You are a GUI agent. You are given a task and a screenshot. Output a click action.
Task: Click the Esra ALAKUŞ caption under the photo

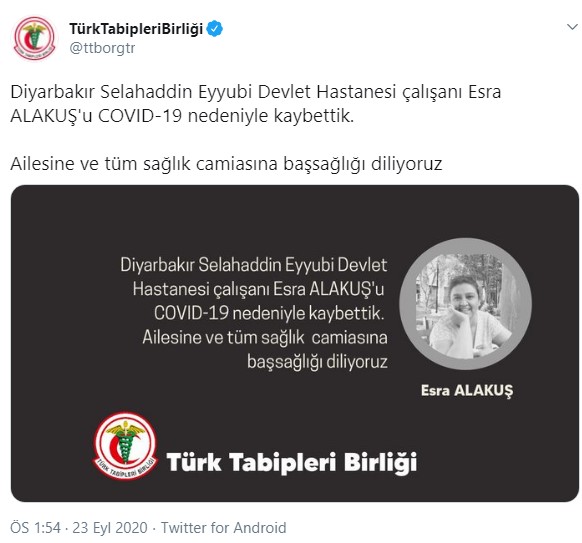pos(467,390)
